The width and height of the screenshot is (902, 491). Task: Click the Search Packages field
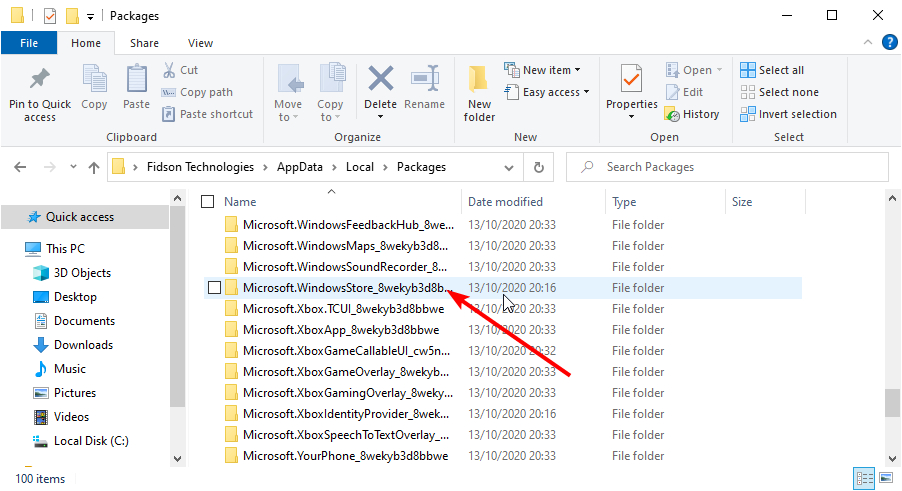point(727,167)
